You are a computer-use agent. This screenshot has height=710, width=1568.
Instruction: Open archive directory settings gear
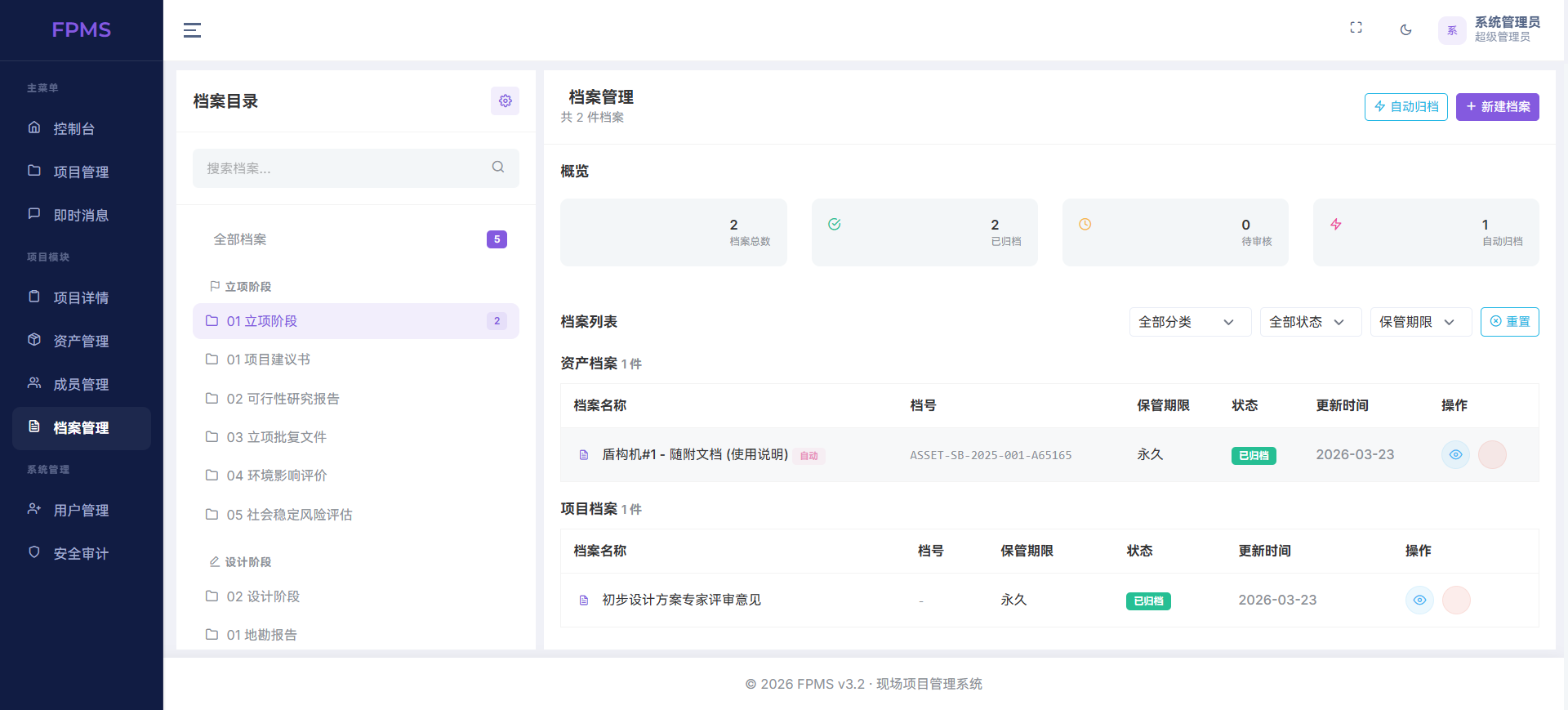(505, 100)
